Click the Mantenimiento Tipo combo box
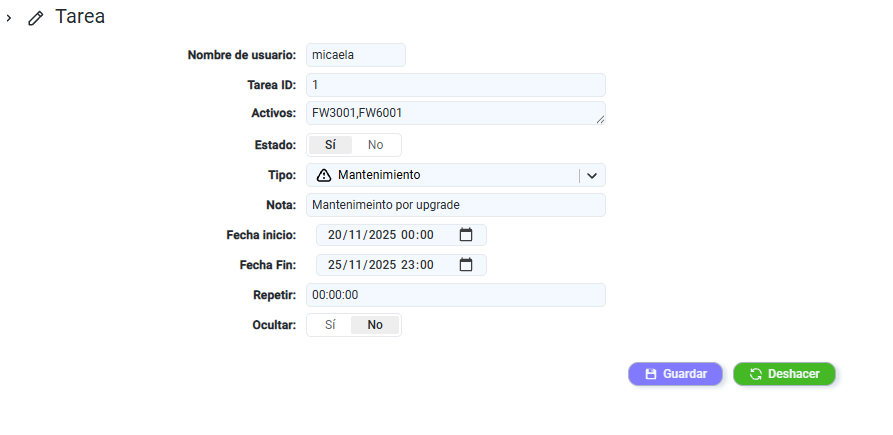The image size is (893, 435). [x=456, y=175]
